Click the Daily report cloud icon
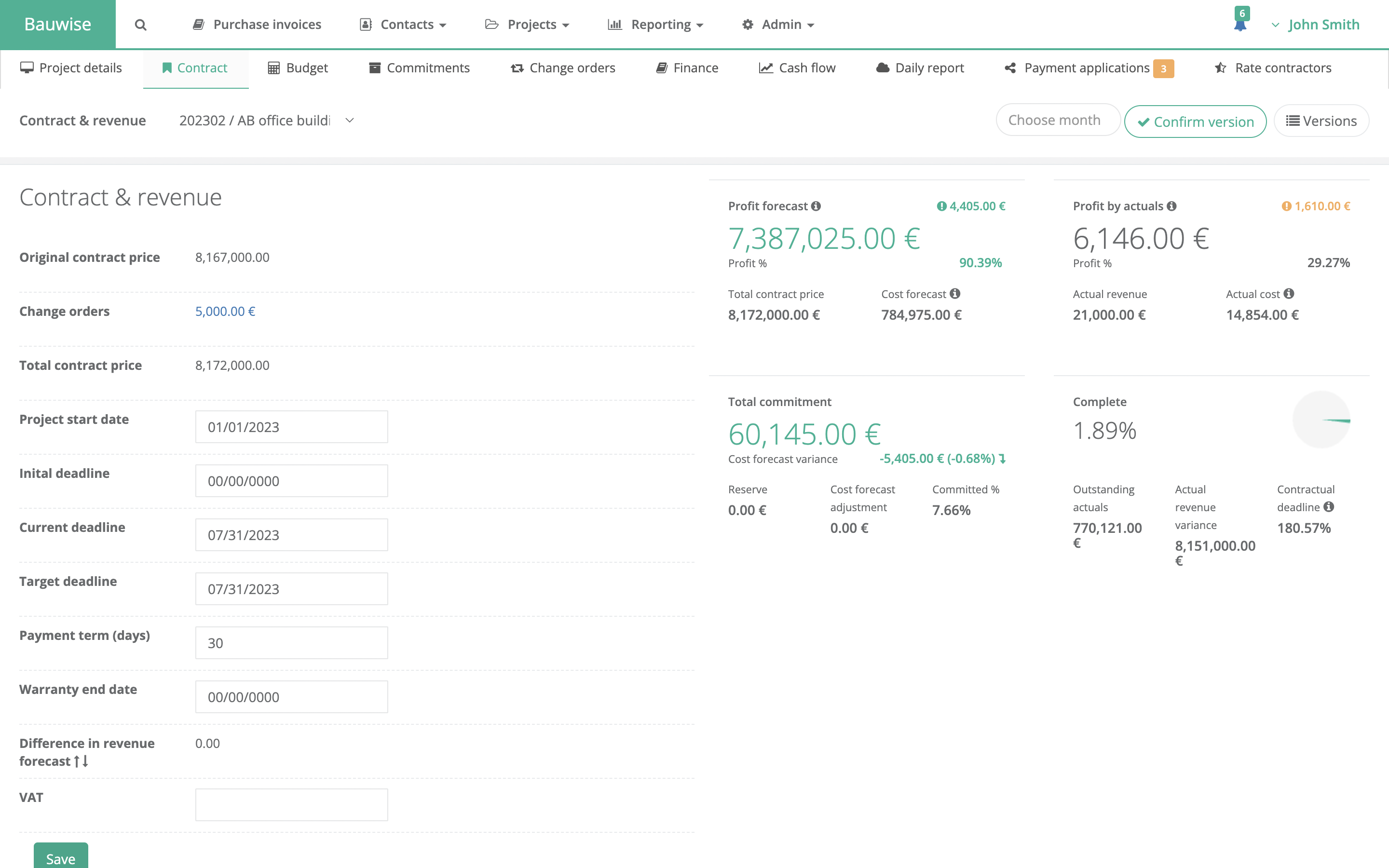This screenshot has width=1389, height=868. pyautogui.click(x=883, y=68)
